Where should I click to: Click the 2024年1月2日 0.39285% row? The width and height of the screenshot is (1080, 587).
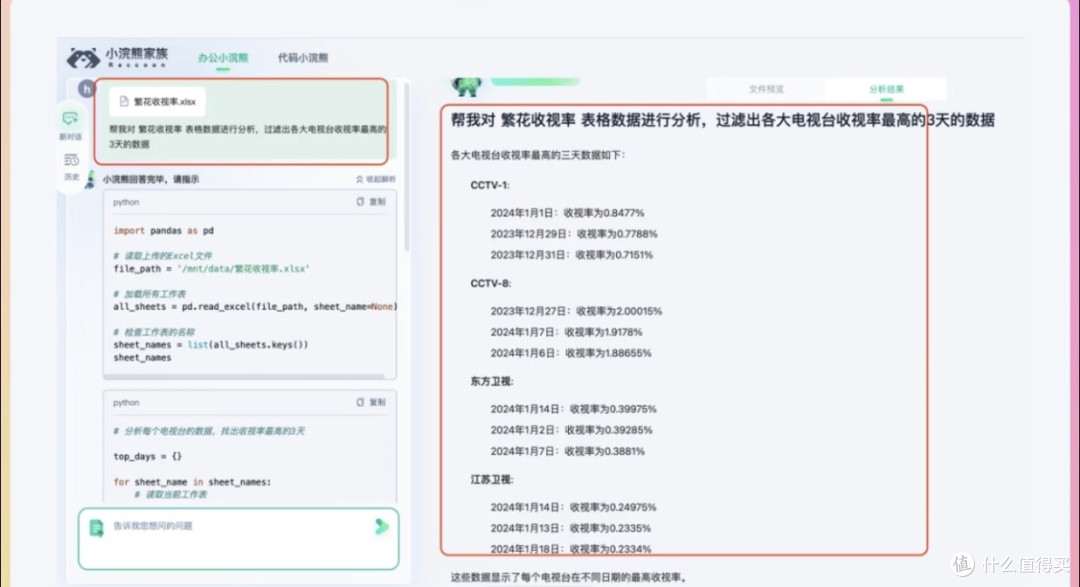[571, 430]
